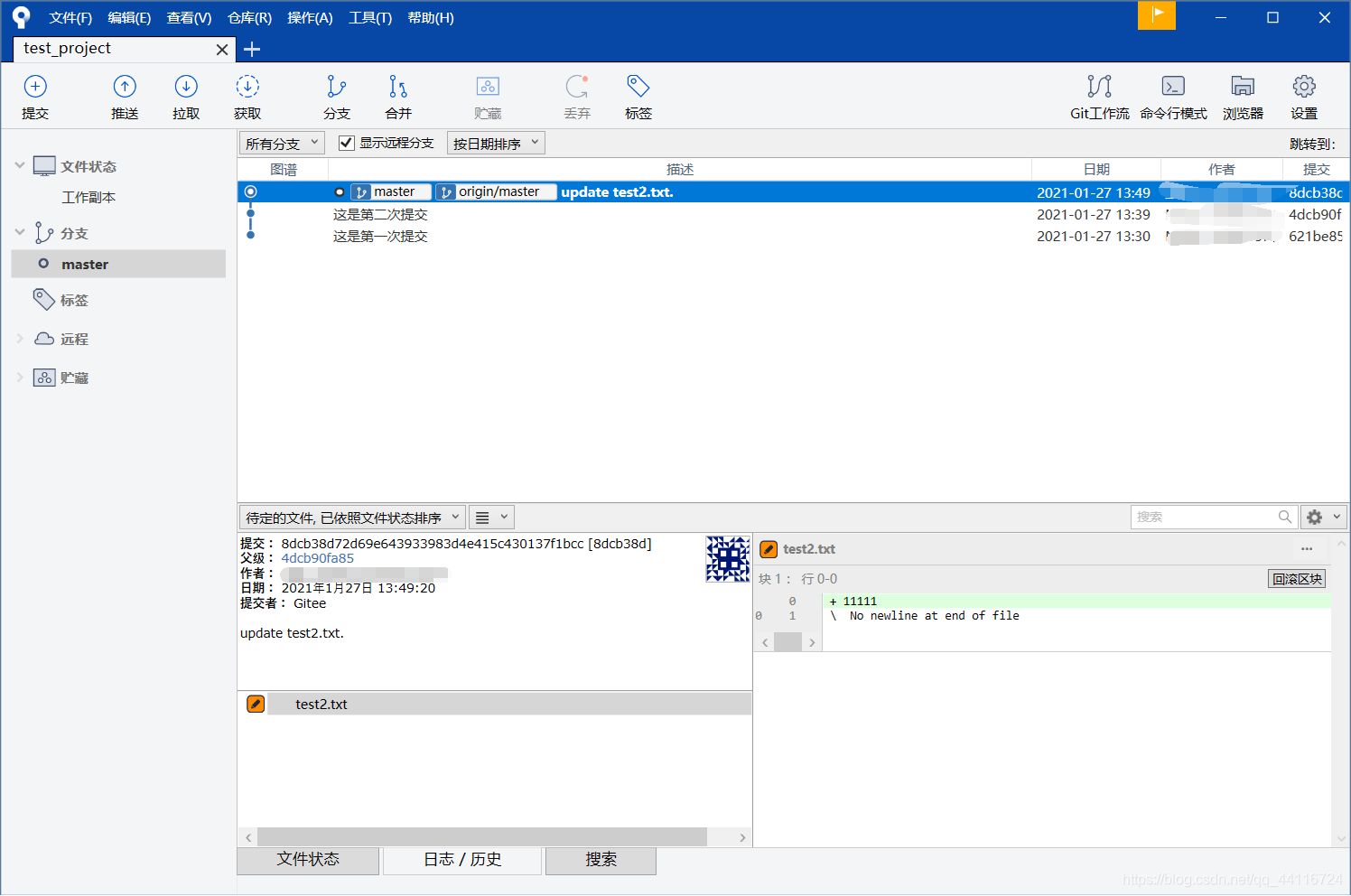Image resolution: width=1351 pixels, height=896 pixels.
Task: Open the 按日期排序 sort dropdown
Action: pyautogui.click(x=496, y=143)
